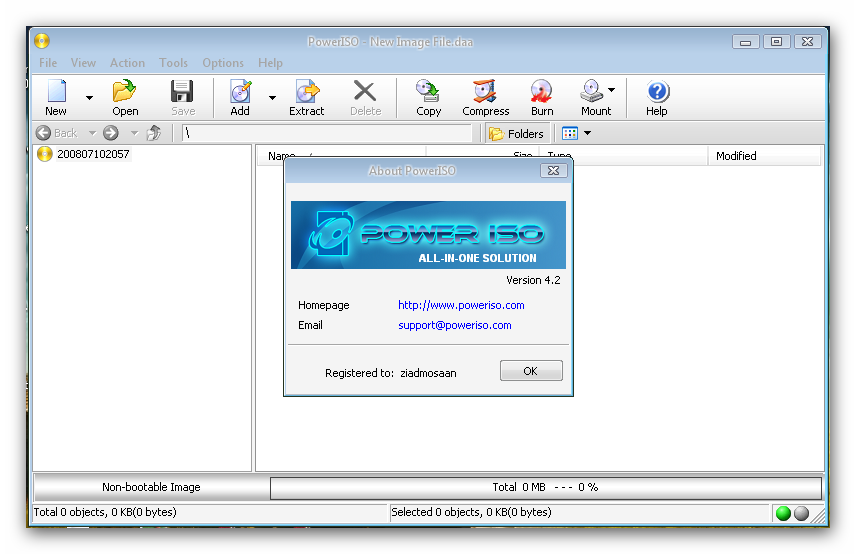Go up one folder level icon

154,133
